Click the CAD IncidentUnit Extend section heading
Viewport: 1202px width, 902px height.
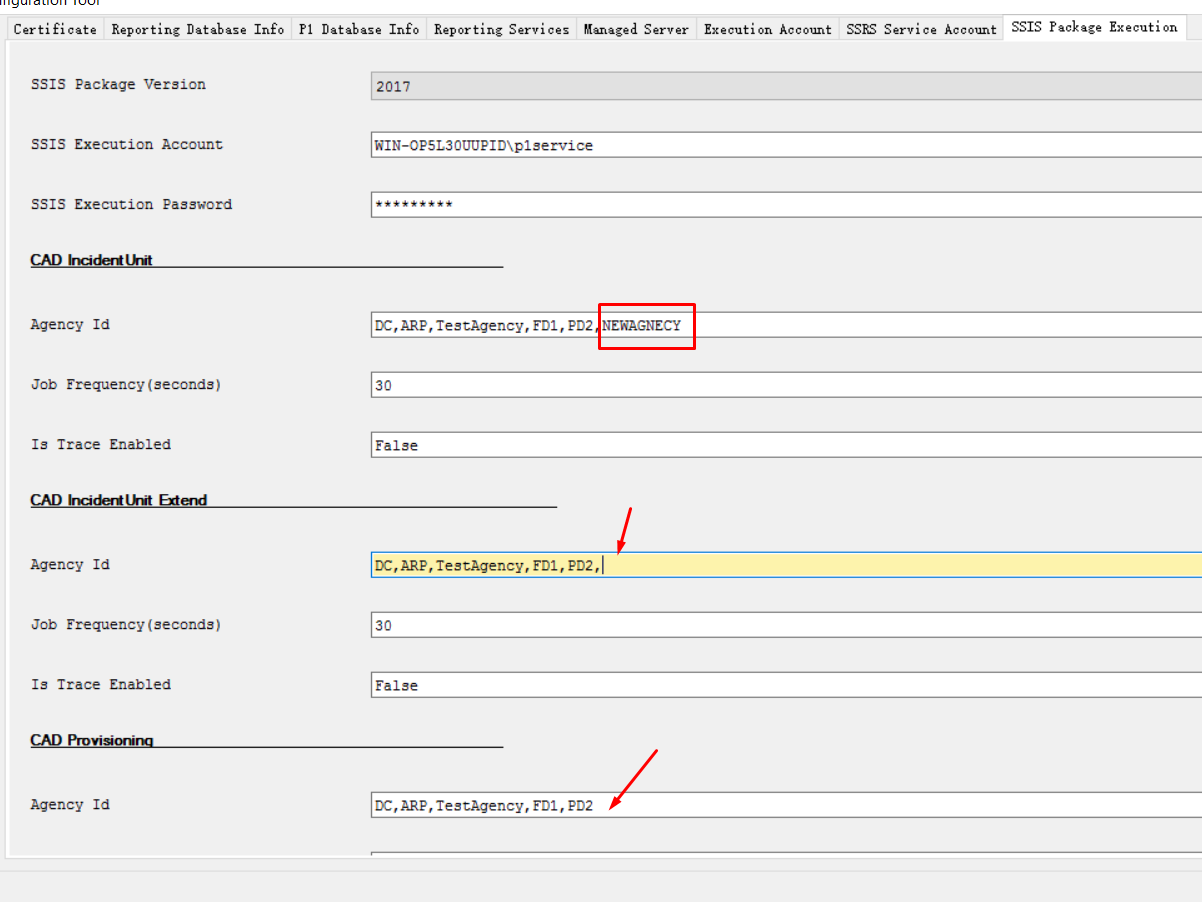coord(118,500)
